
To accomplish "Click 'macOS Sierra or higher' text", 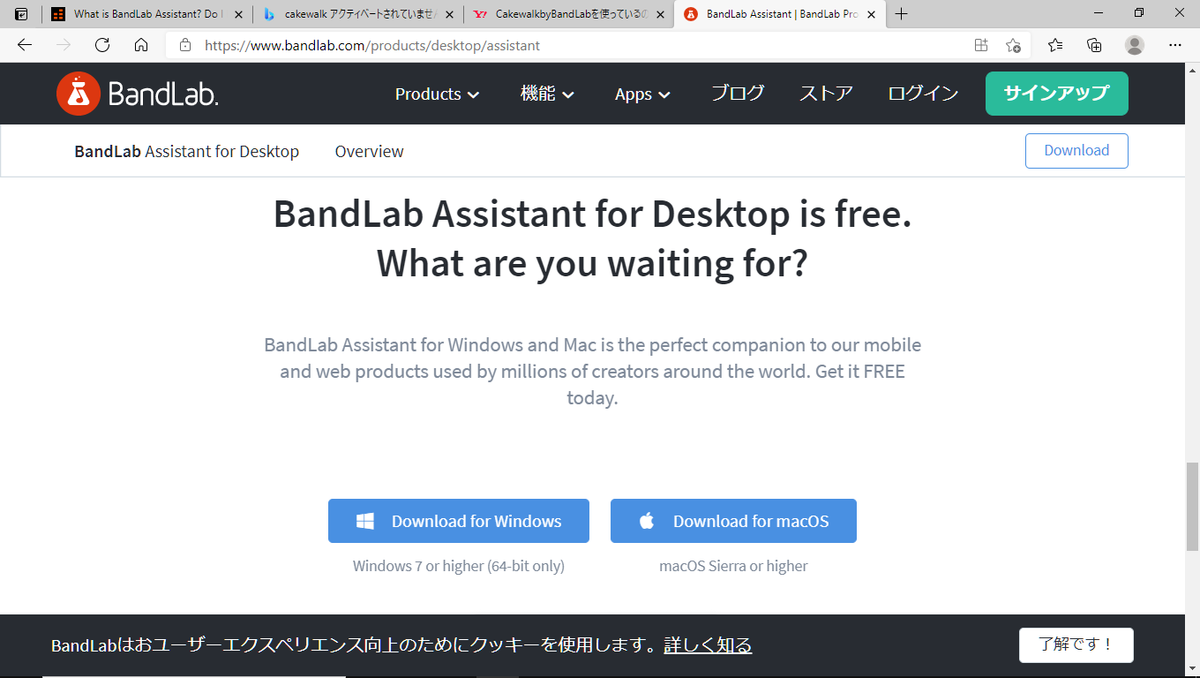I will point(734,566).
